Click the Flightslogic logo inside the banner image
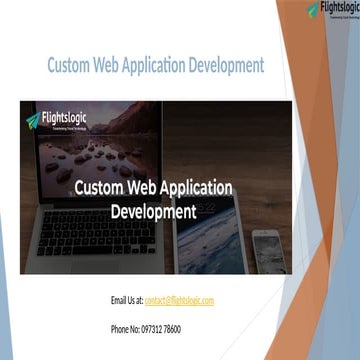 click(56, 121)
